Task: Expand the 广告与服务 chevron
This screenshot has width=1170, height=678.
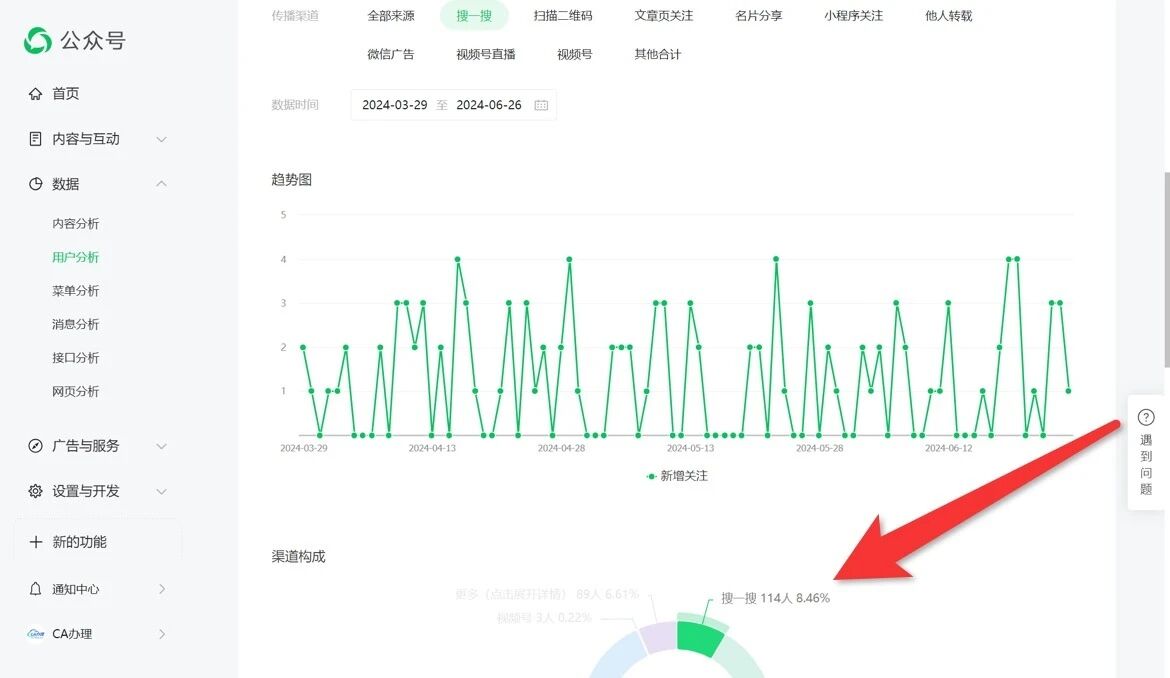Action: tap(161, 446)
